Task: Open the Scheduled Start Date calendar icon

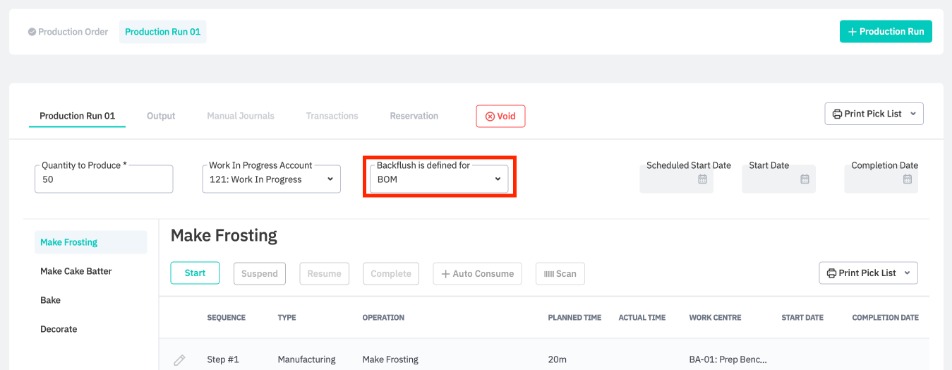Action: tap(702, 179)
